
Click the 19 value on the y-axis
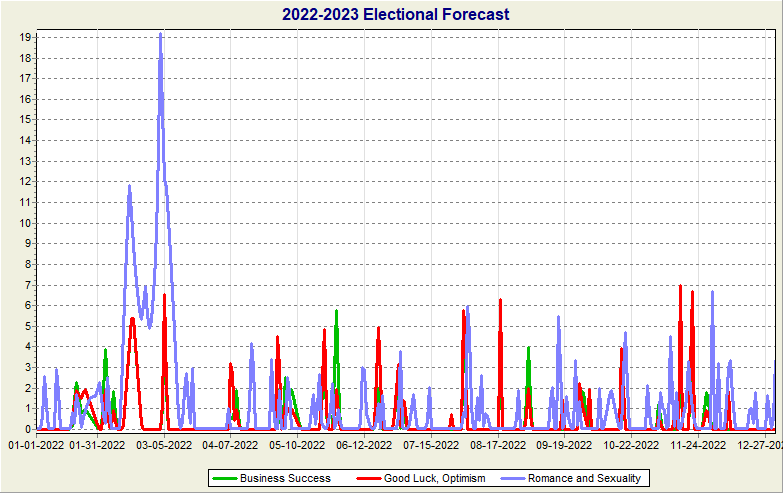22,37
